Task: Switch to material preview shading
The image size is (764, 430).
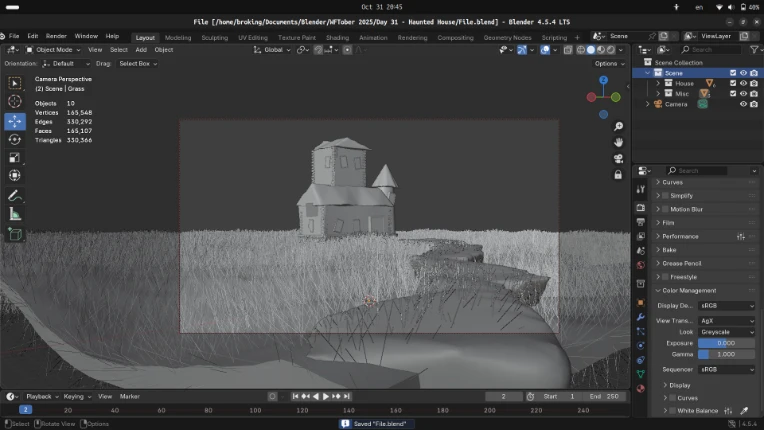Action: [601, 50]
